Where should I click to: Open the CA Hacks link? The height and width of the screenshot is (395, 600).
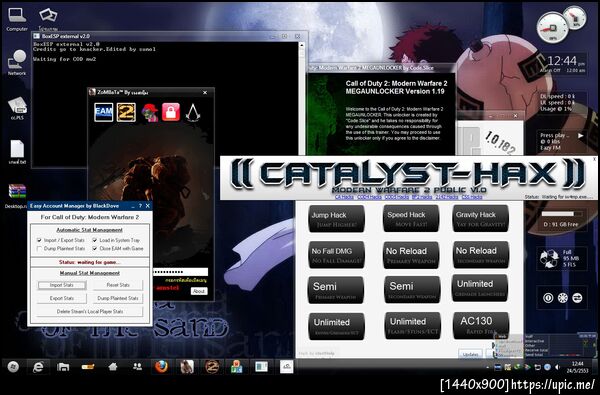(344, 197)
